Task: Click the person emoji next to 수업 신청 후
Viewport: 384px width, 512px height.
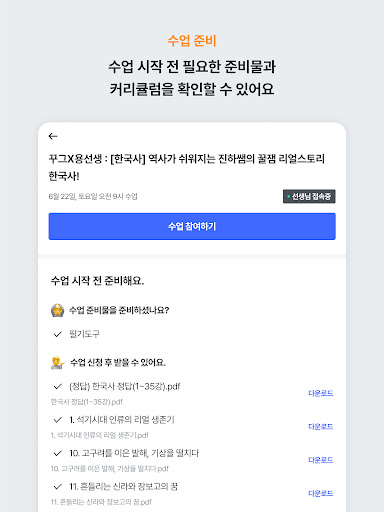Action: coord(57,363)
